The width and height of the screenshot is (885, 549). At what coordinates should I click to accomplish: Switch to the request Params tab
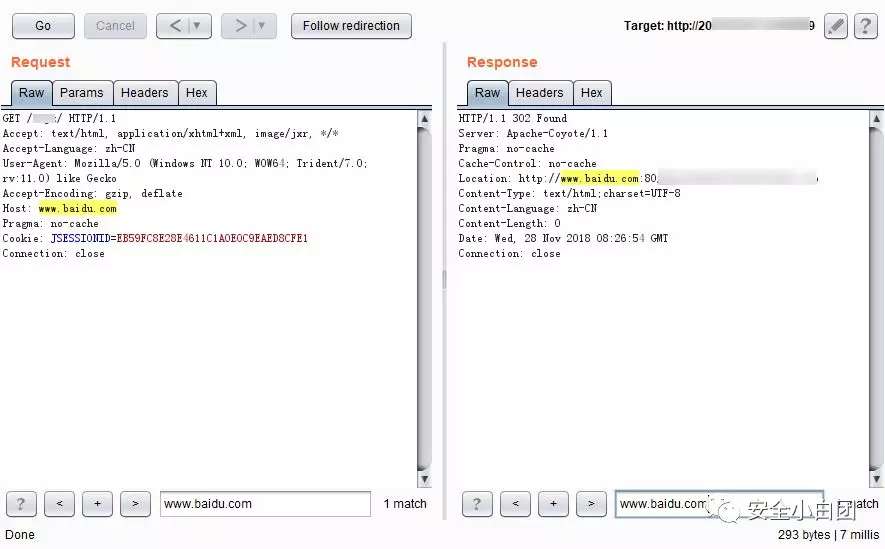pos(82,93)
